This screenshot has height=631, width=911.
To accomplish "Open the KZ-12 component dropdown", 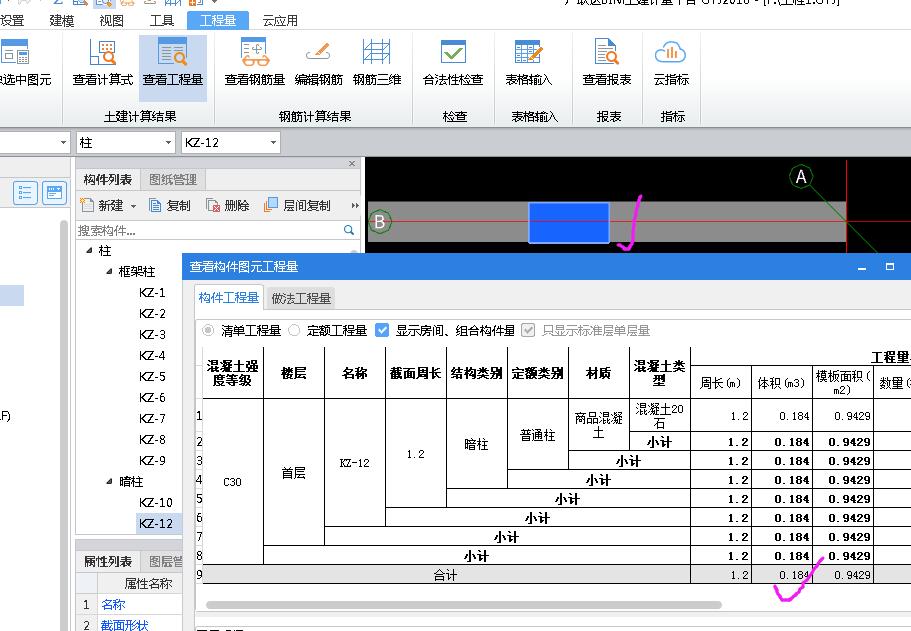I will [x=272, y=142].
